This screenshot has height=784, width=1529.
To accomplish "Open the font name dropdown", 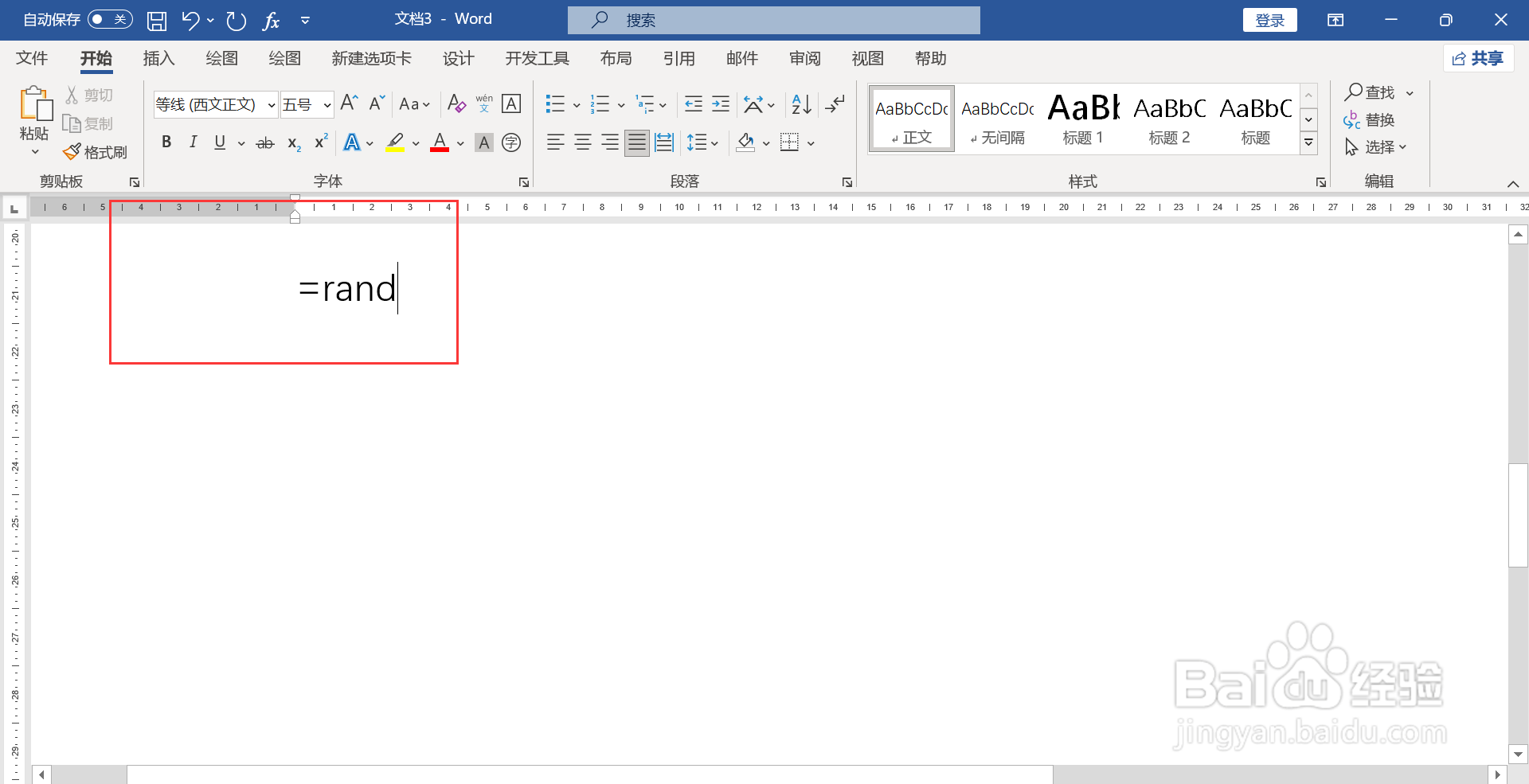I will coord(271,105).
